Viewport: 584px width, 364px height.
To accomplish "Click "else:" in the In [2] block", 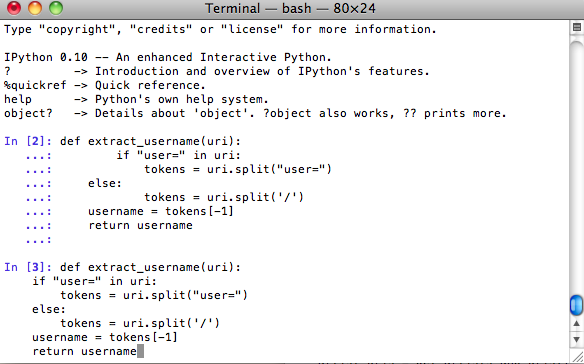I will point(105,183).
